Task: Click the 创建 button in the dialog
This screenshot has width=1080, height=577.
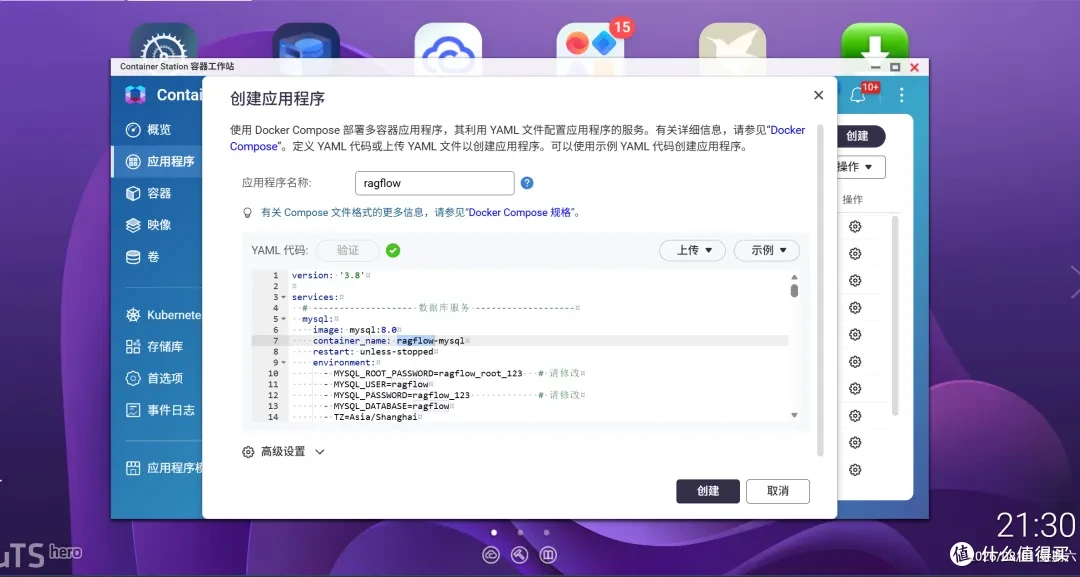Action: pyautogui.click(x=708, y=491)
